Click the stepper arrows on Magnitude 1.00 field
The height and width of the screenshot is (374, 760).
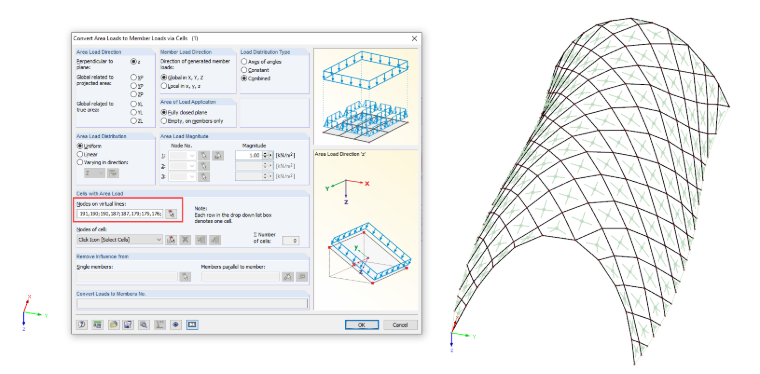pyautogui.click(x=265, y=156)
